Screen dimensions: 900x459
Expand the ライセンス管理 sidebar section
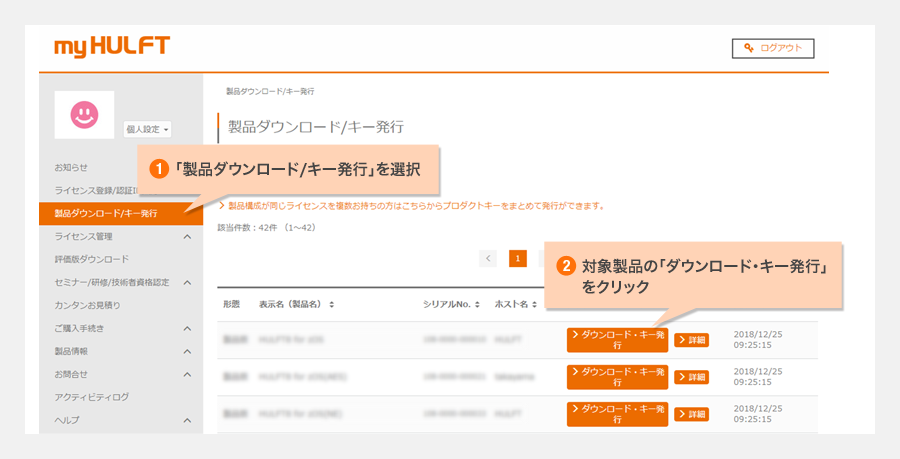[x=187, y=237]
